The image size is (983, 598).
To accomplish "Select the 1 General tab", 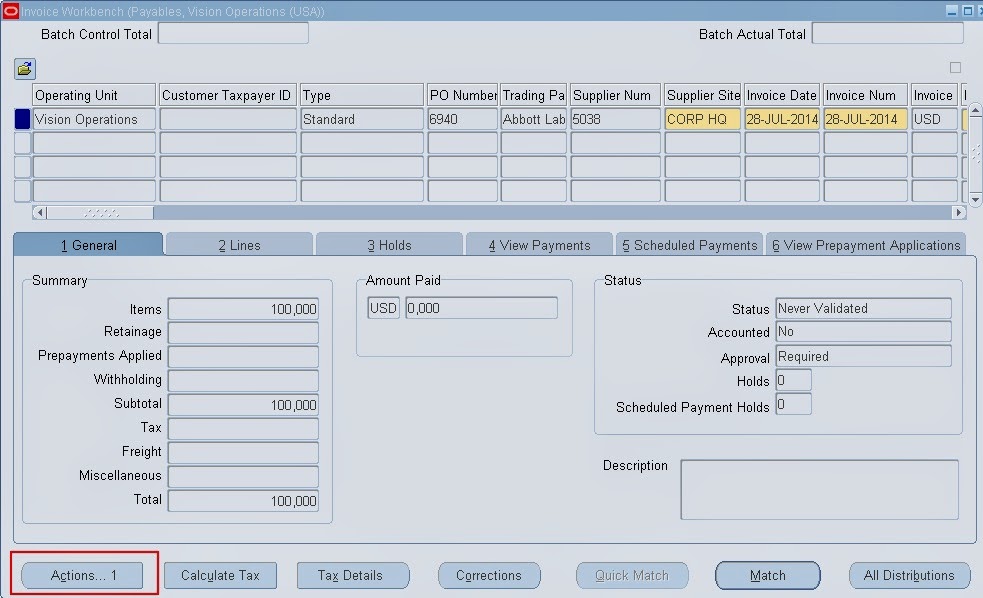I will click(x=88, y=243).
